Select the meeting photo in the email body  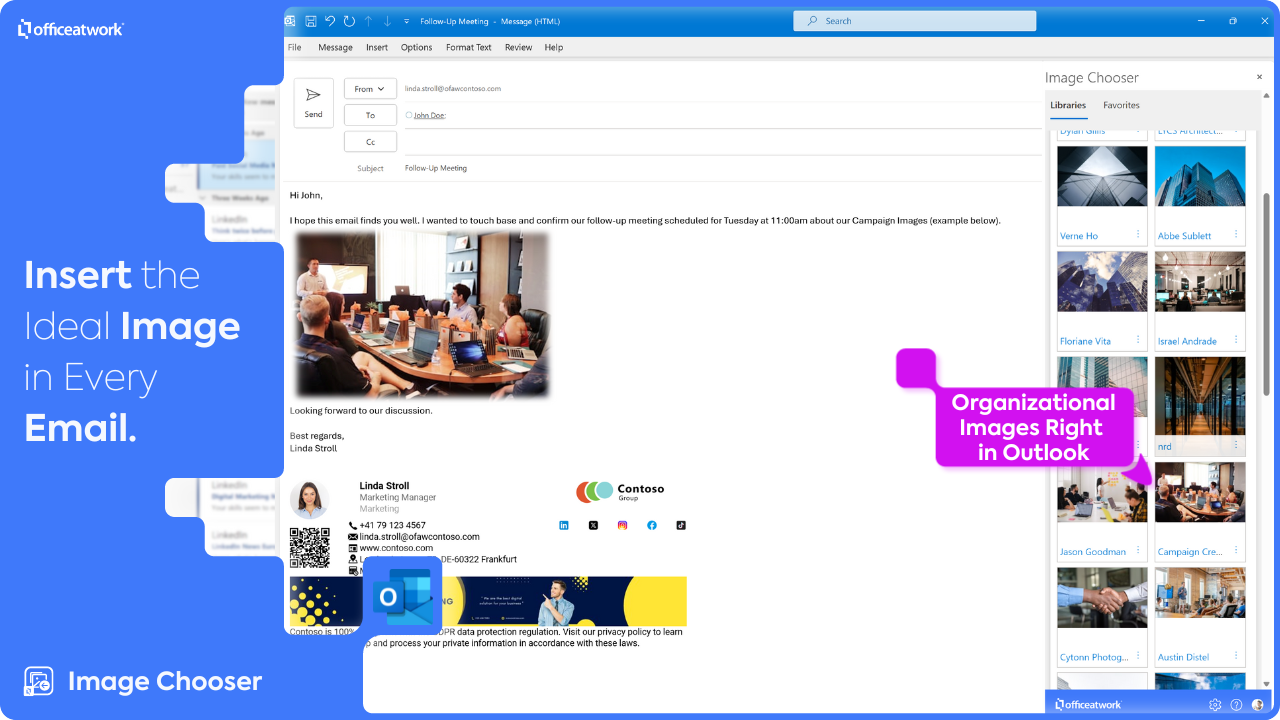(421, 315)
